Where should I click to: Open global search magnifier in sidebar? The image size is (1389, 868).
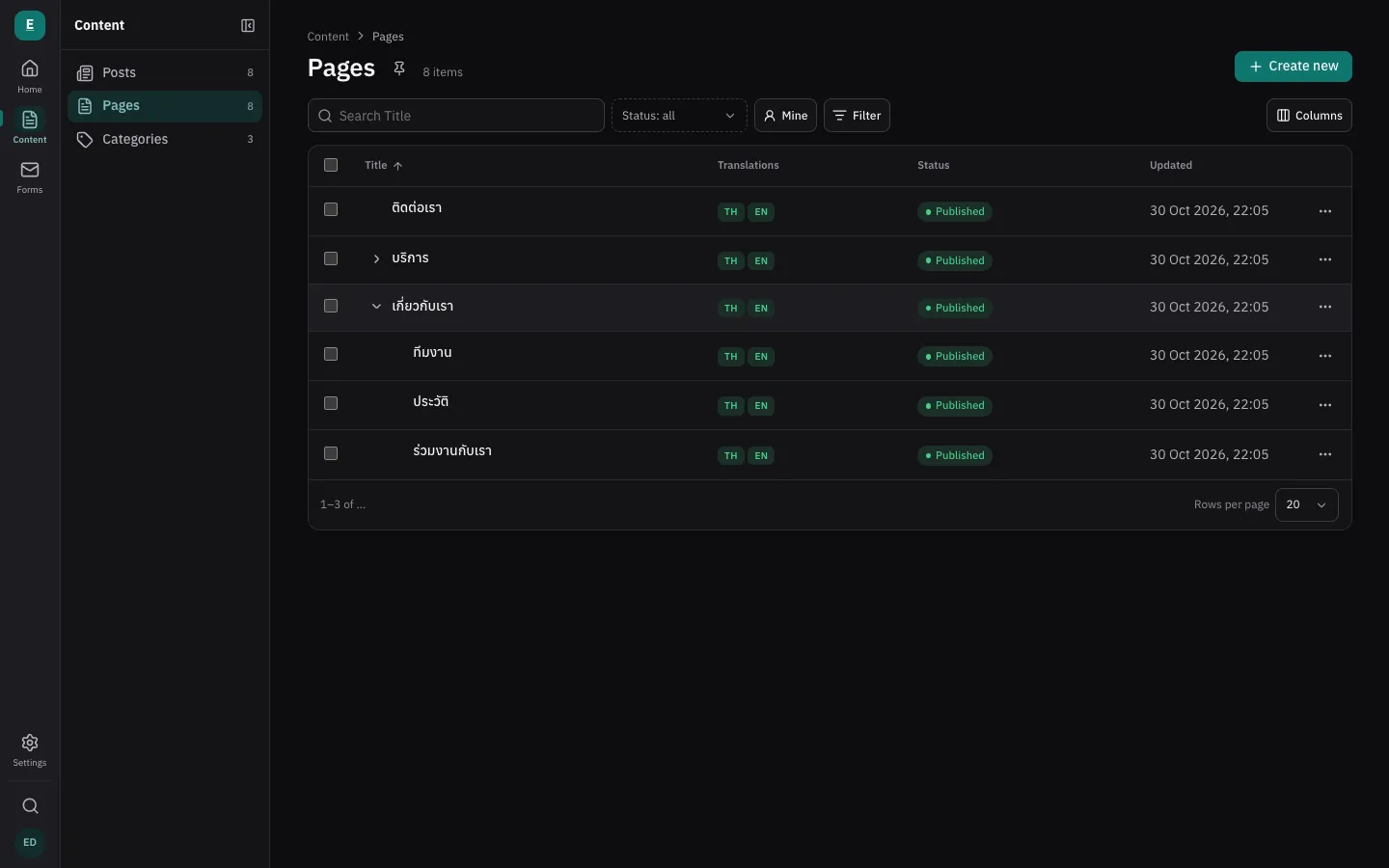[x=30, y=806]
